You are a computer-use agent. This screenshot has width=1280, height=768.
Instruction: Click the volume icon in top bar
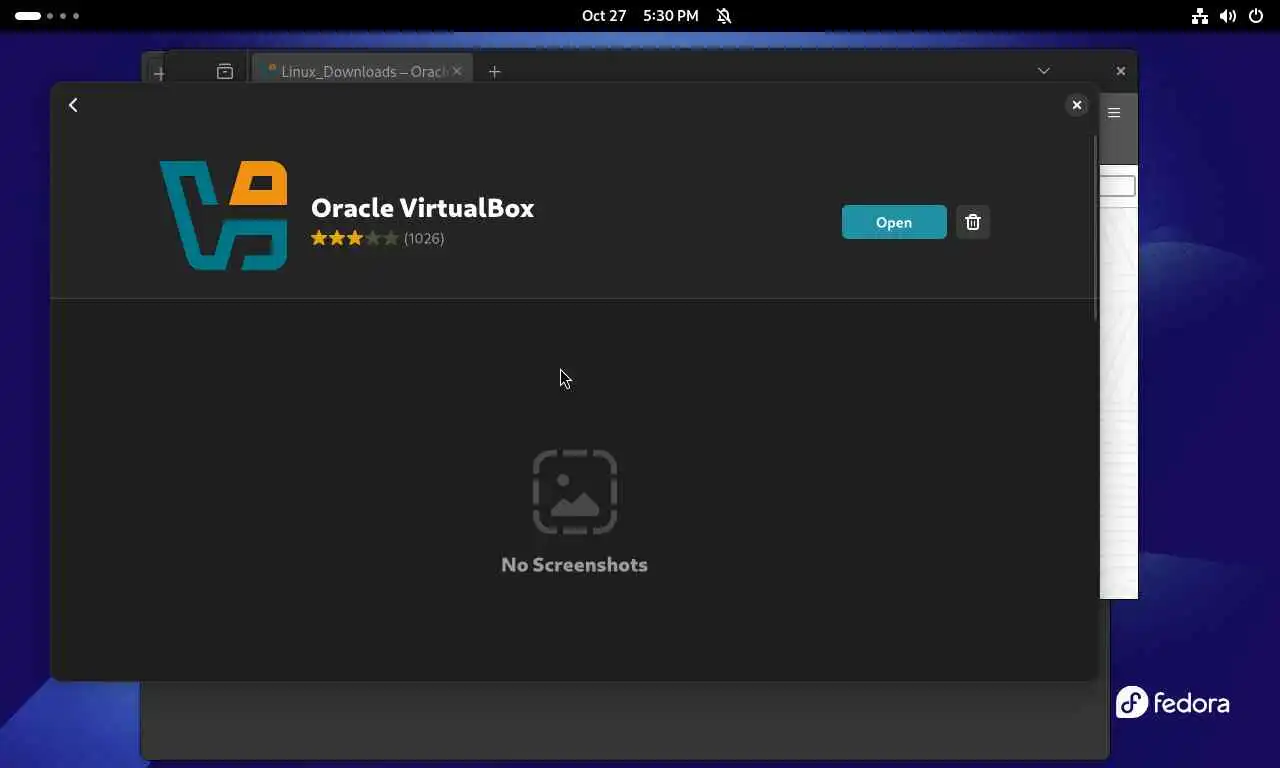[x=1228, y=16]
